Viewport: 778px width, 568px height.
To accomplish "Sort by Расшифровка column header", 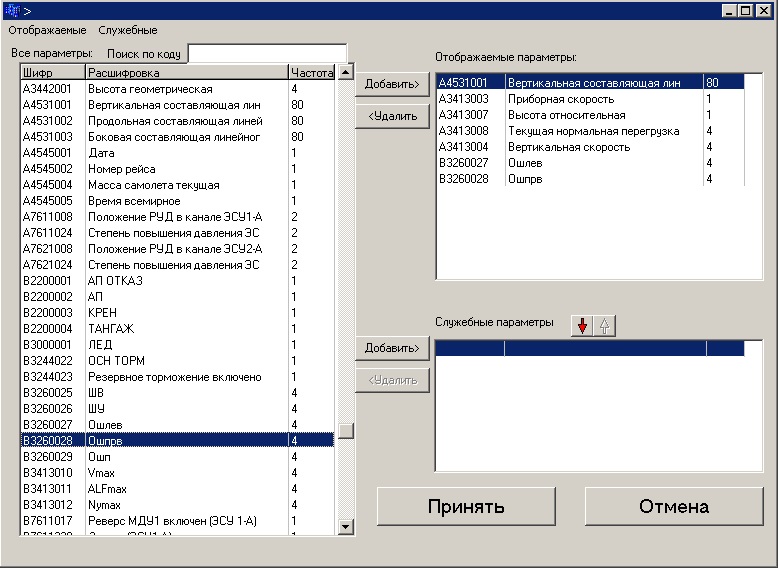I will click(x=186, y=73).
